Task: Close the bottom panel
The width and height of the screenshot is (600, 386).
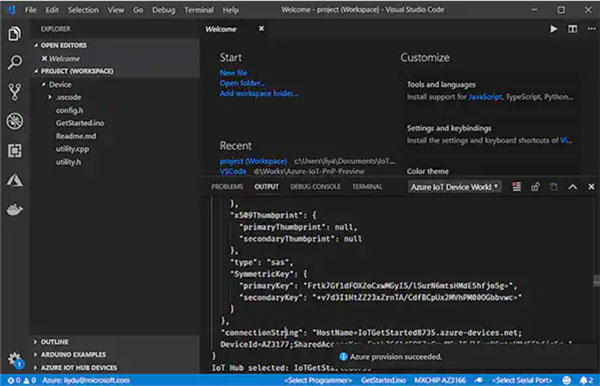Action: pos(591,187)
